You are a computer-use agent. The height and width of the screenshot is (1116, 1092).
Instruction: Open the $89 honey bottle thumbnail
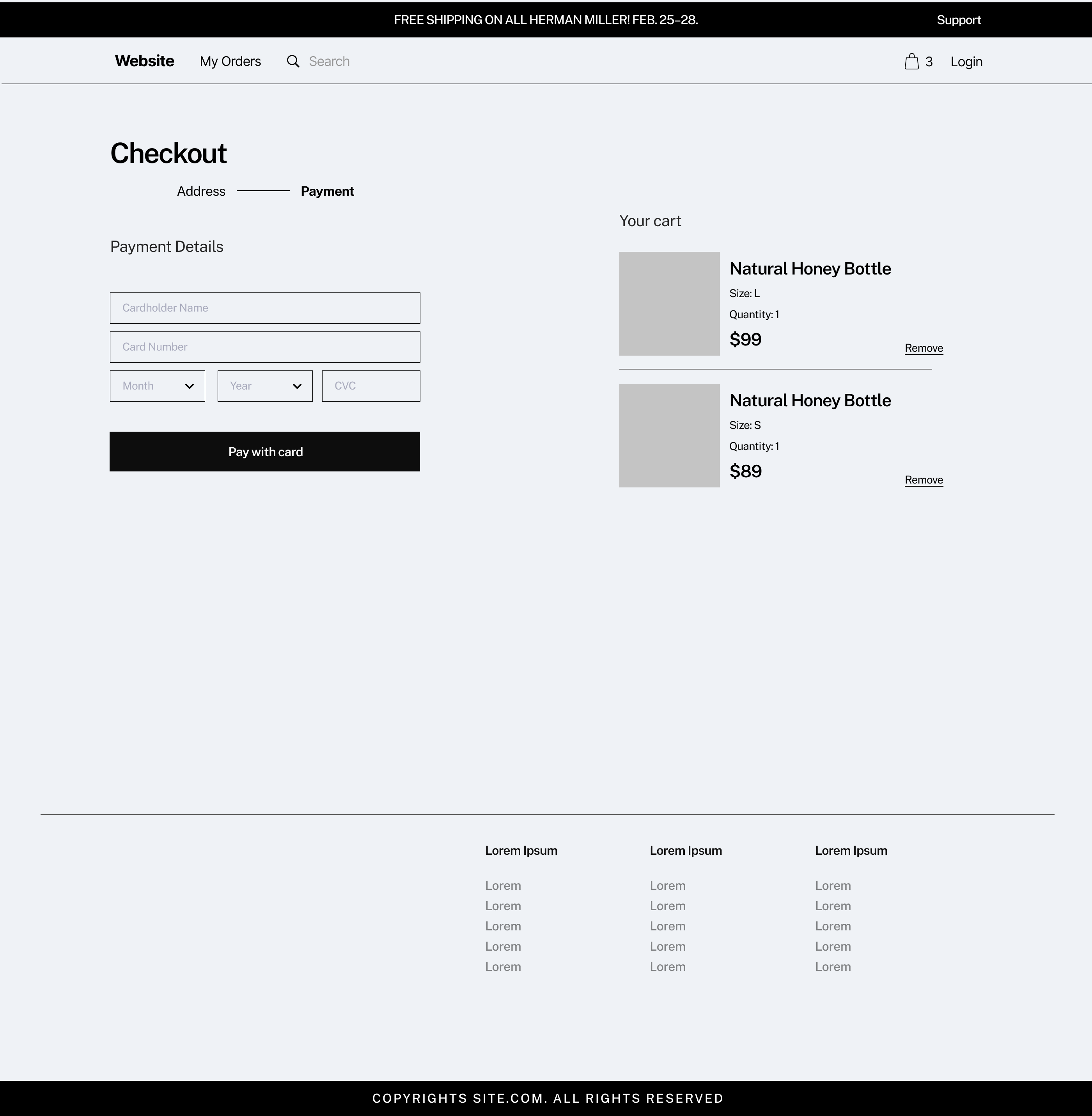669,436
